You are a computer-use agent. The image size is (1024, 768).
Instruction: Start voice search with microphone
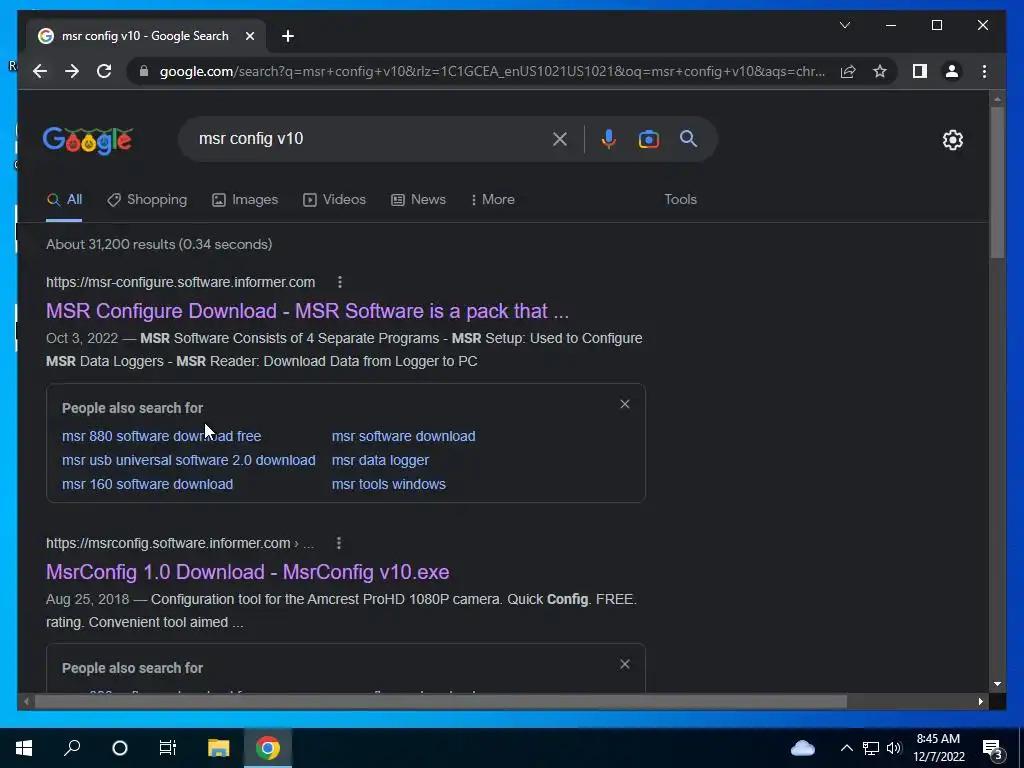point(608,139)
